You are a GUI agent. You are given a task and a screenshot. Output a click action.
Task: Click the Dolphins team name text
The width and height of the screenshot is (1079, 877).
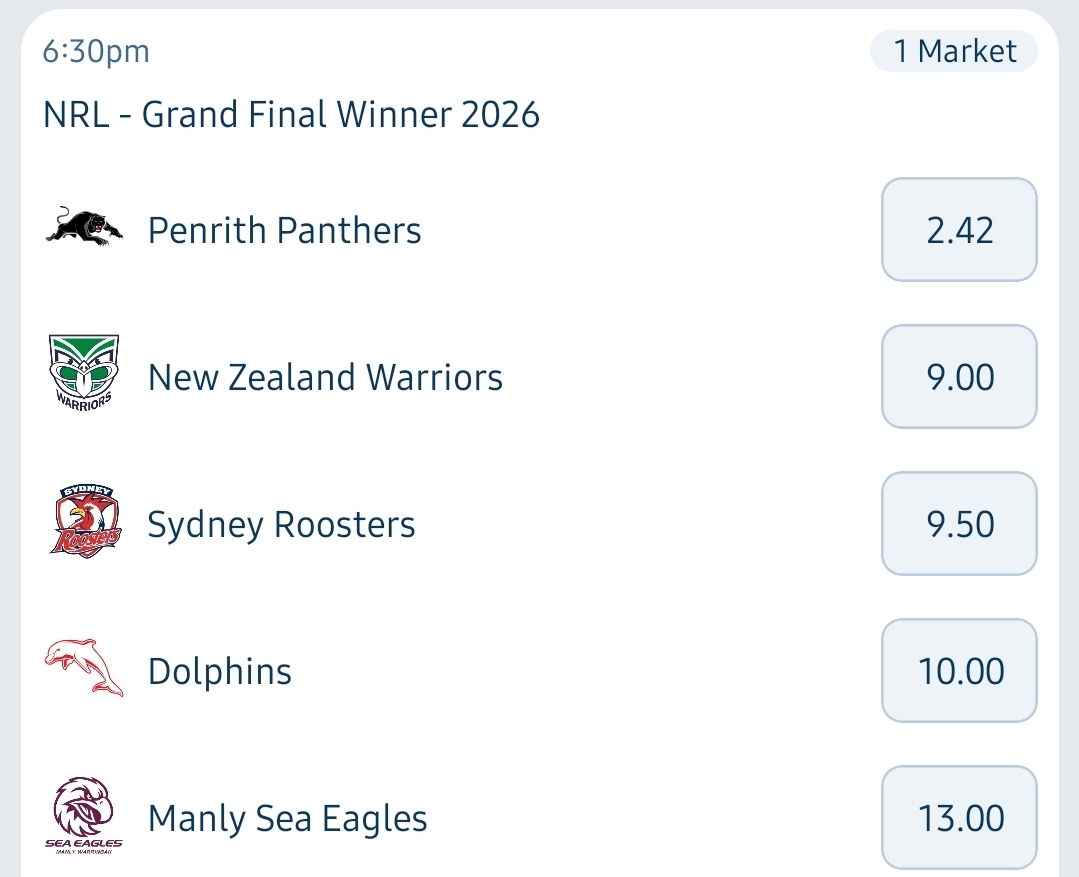pyautogui.click(x=220, y=671)
